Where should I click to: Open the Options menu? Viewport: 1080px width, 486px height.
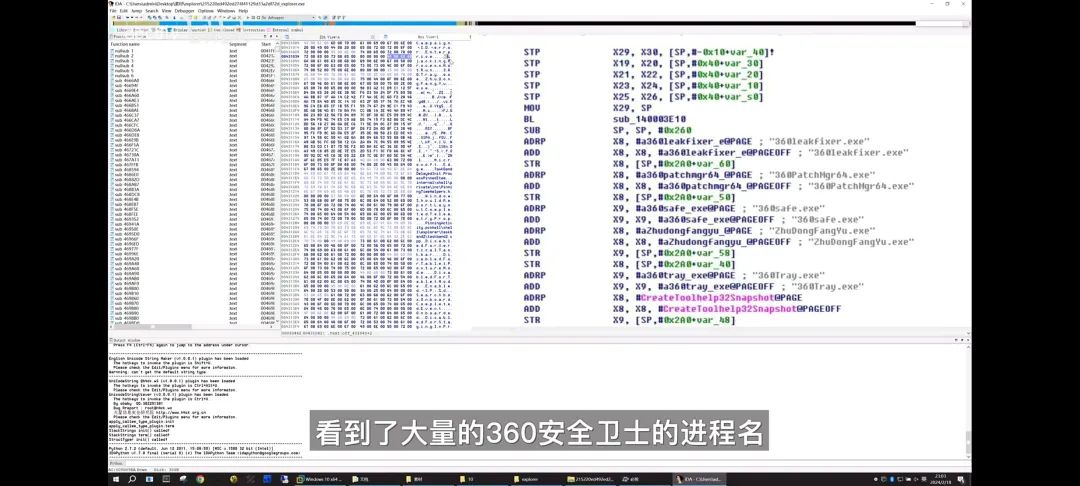pos(204,11)
